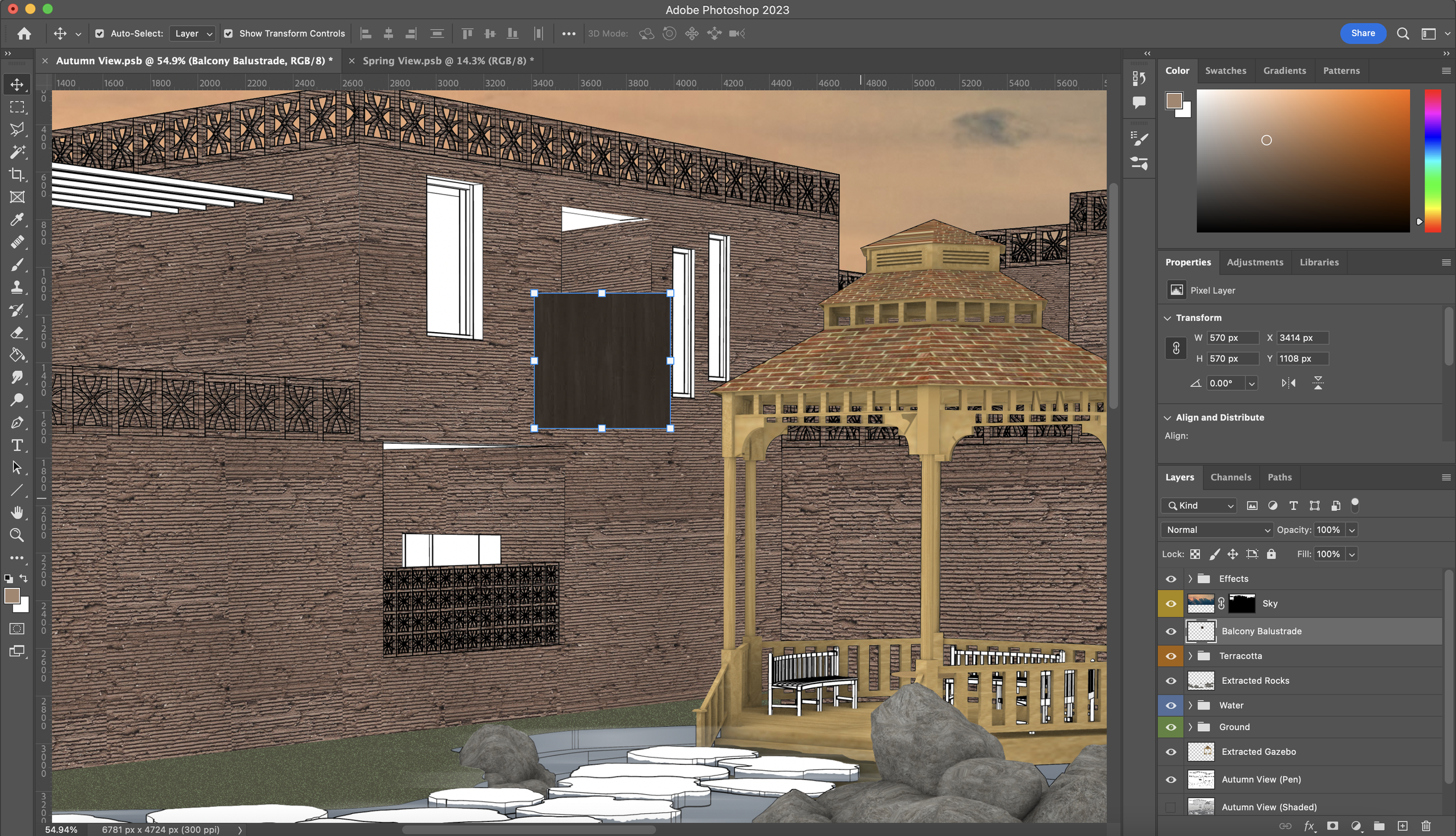Hide the Effects group
This screenshot has height=836, width=1456.
[1171, 579]
